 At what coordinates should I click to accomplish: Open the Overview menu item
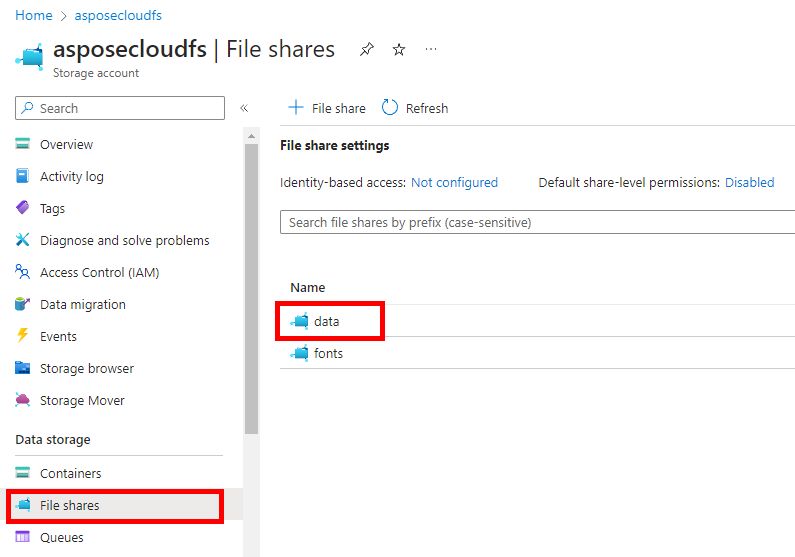[66, 144]
